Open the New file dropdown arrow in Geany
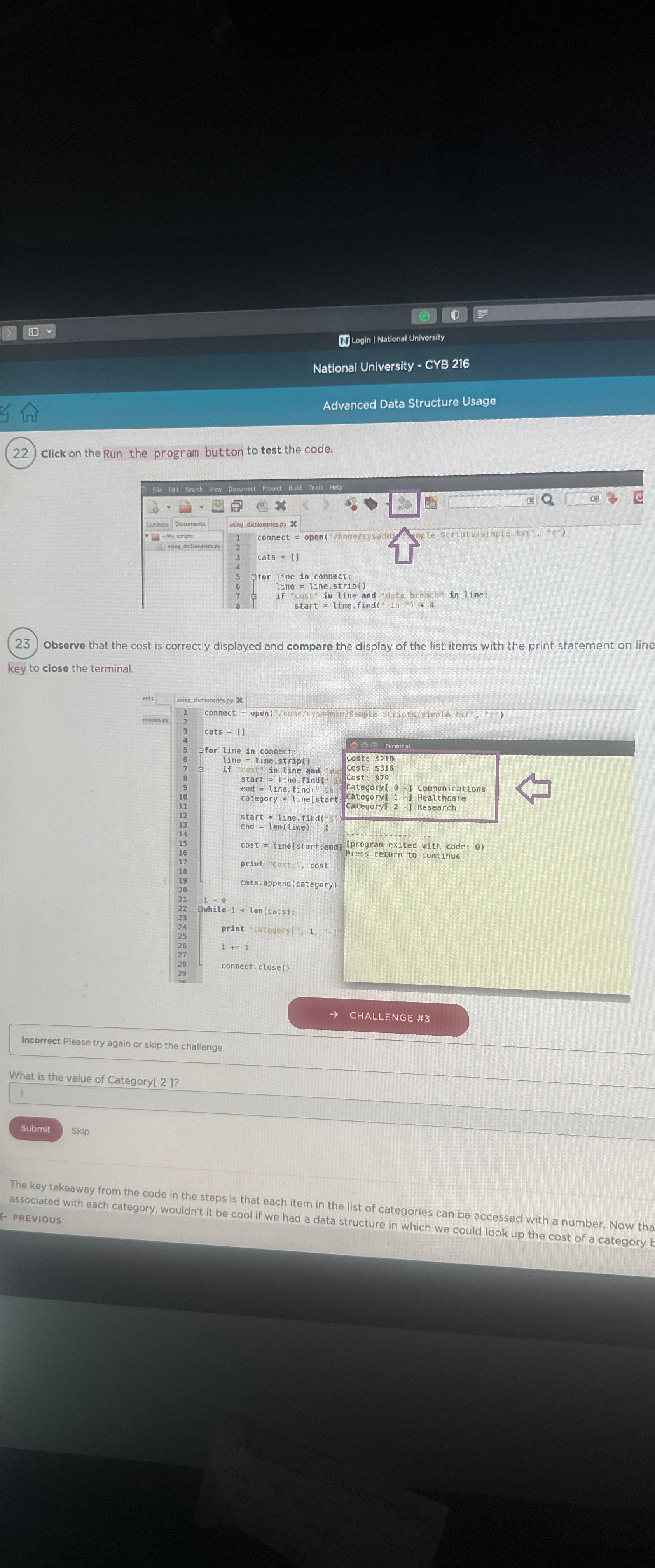The image size is (655, 1568). click(169, 507)
